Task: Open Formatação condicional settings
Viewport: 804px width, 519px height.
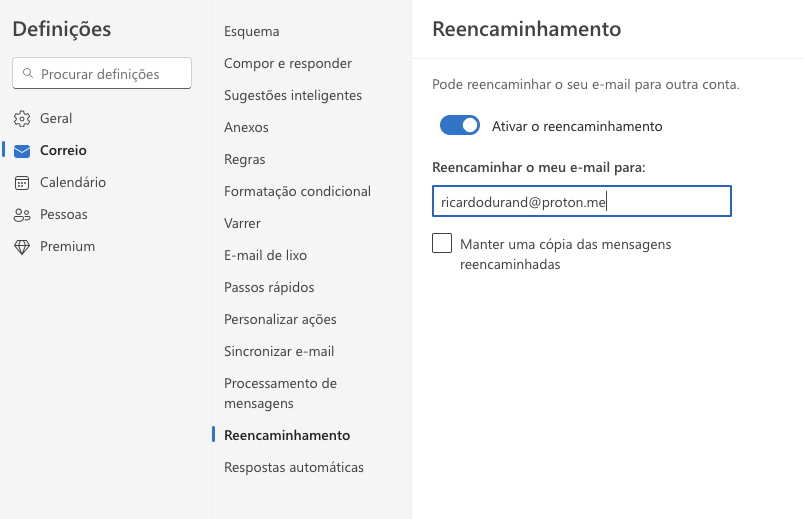Action: coord(297,191)
